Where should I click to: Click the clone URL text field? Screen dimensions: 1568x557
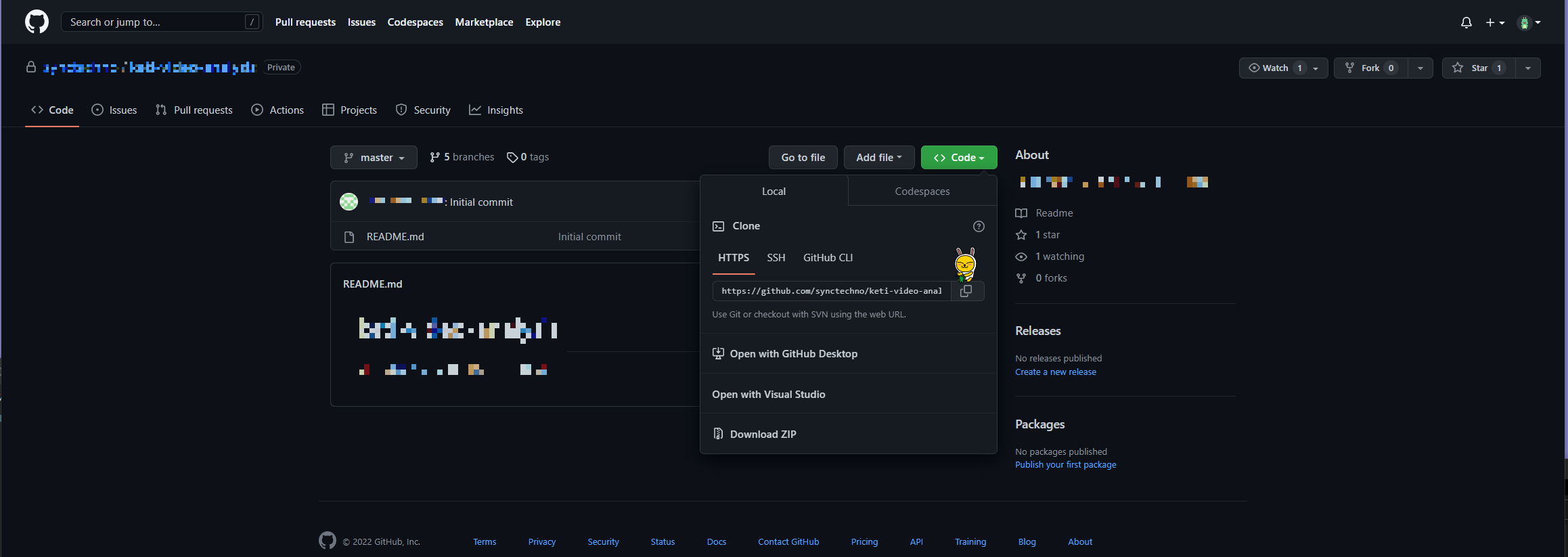point(832,291)
